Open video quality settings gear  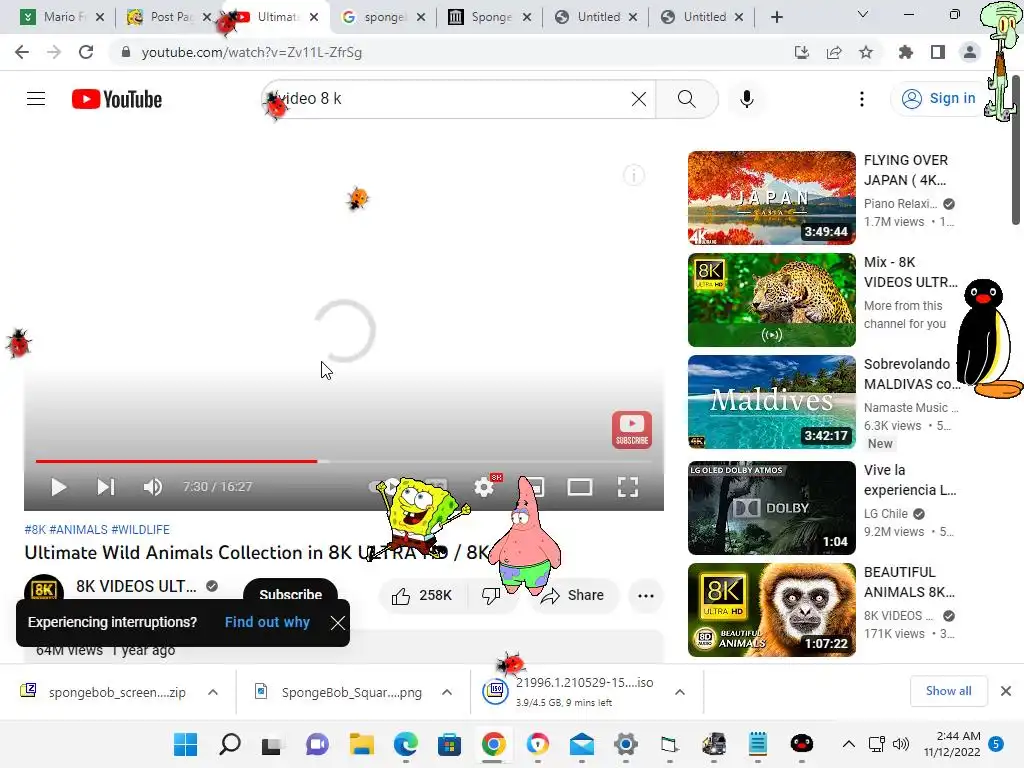coord(484,487)
